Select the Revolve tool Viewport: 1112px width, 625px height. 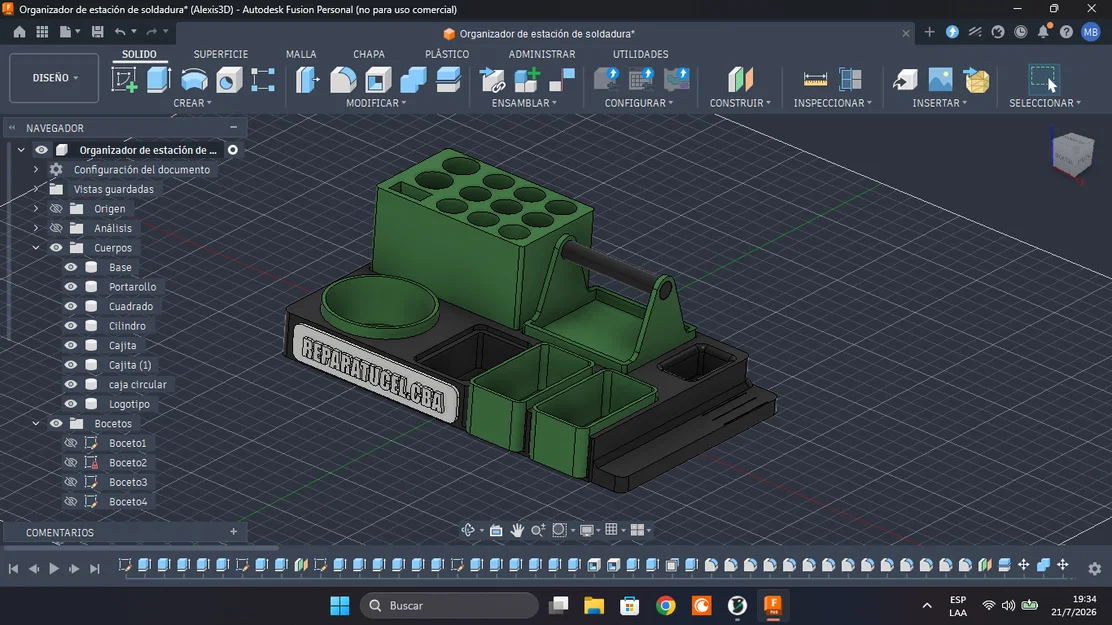tap(194, 79)
